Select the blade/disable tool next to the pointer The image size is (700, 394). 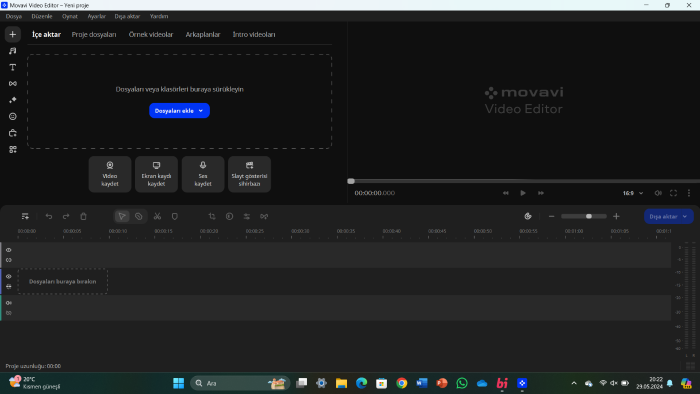click(139, 216)
